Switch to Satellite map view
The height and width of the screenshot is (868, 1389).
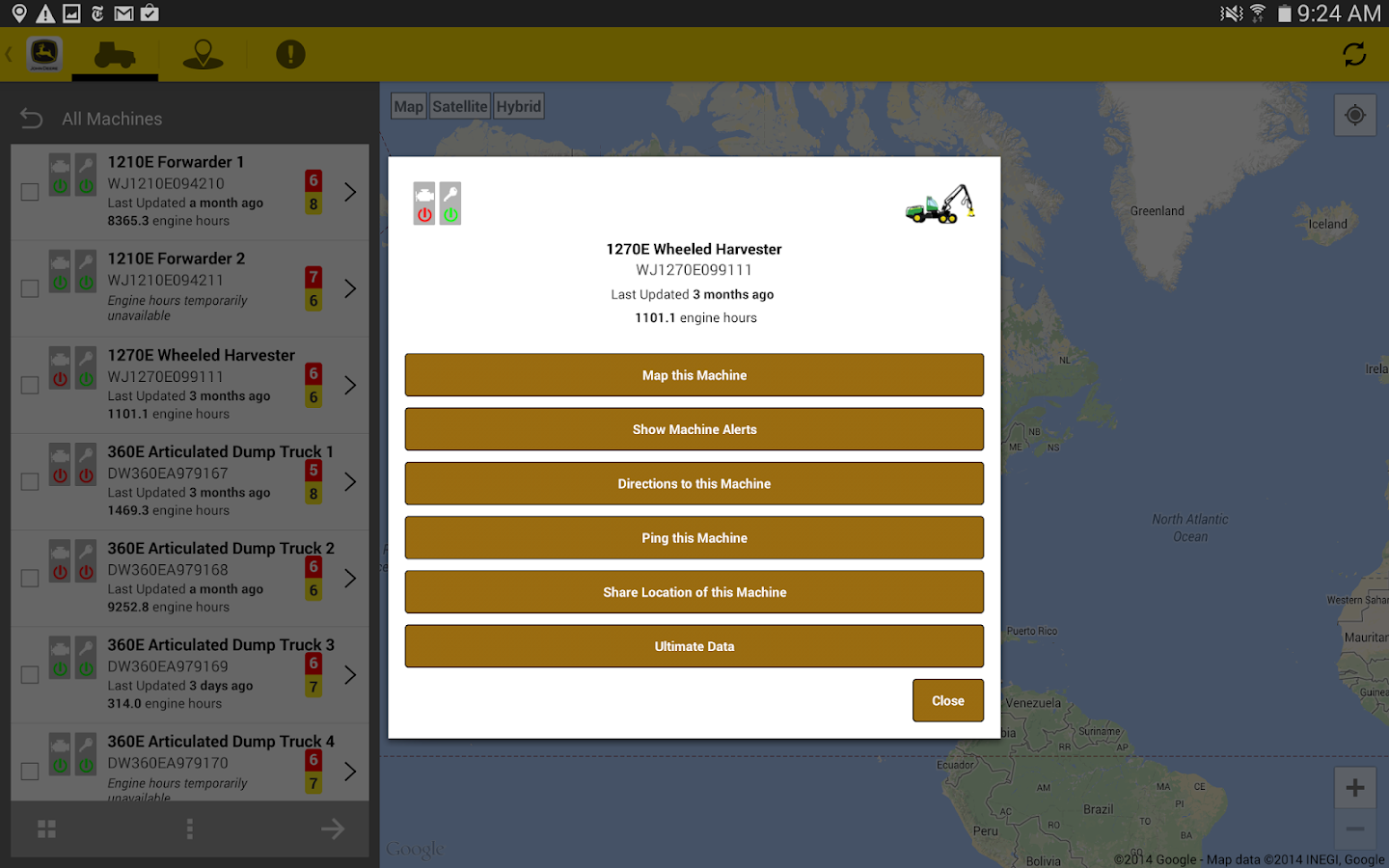pyautogui.click(x=459, y=106)
